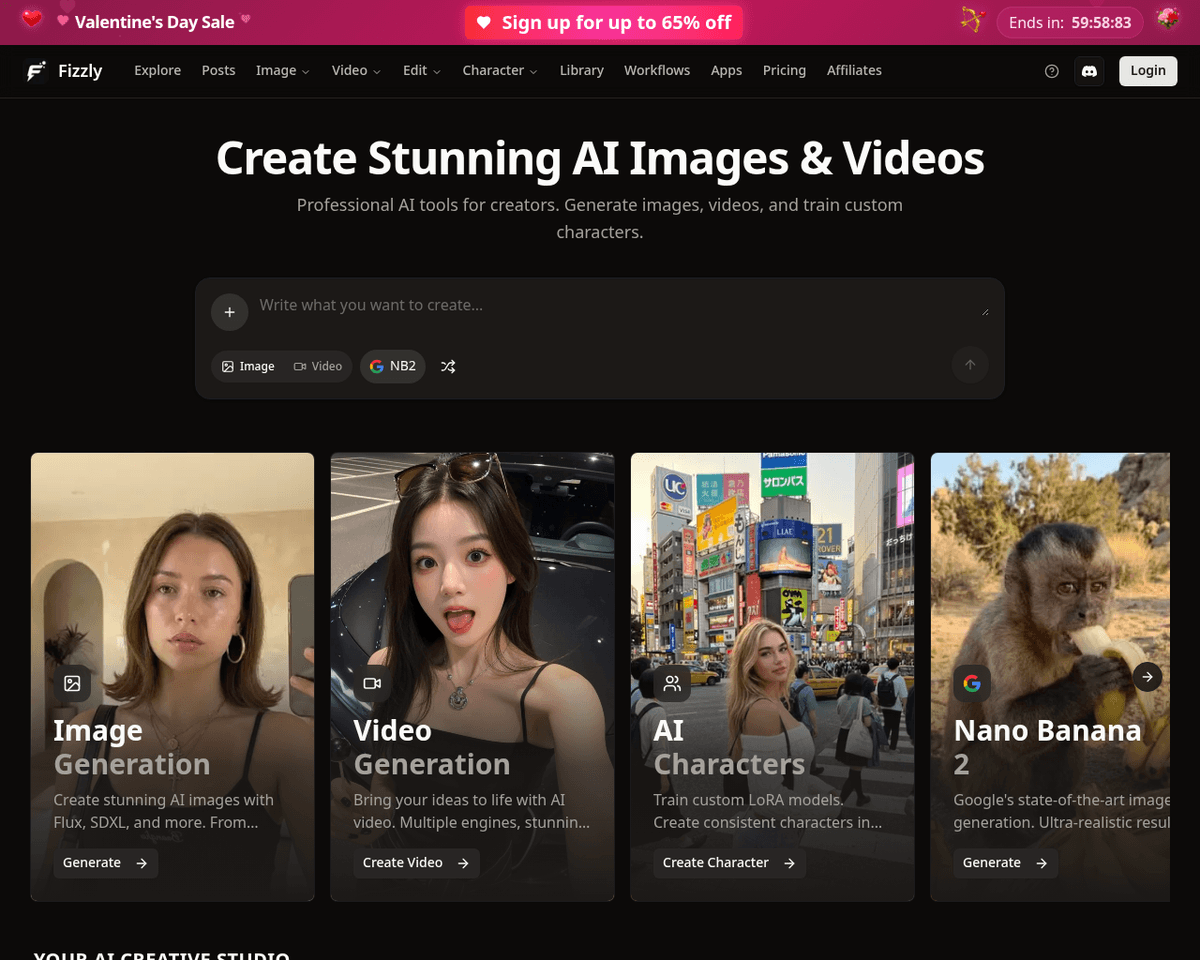Expand the Edit navigation dropdown
This screenshot has height=960, width=1200.
click(421, 71)
